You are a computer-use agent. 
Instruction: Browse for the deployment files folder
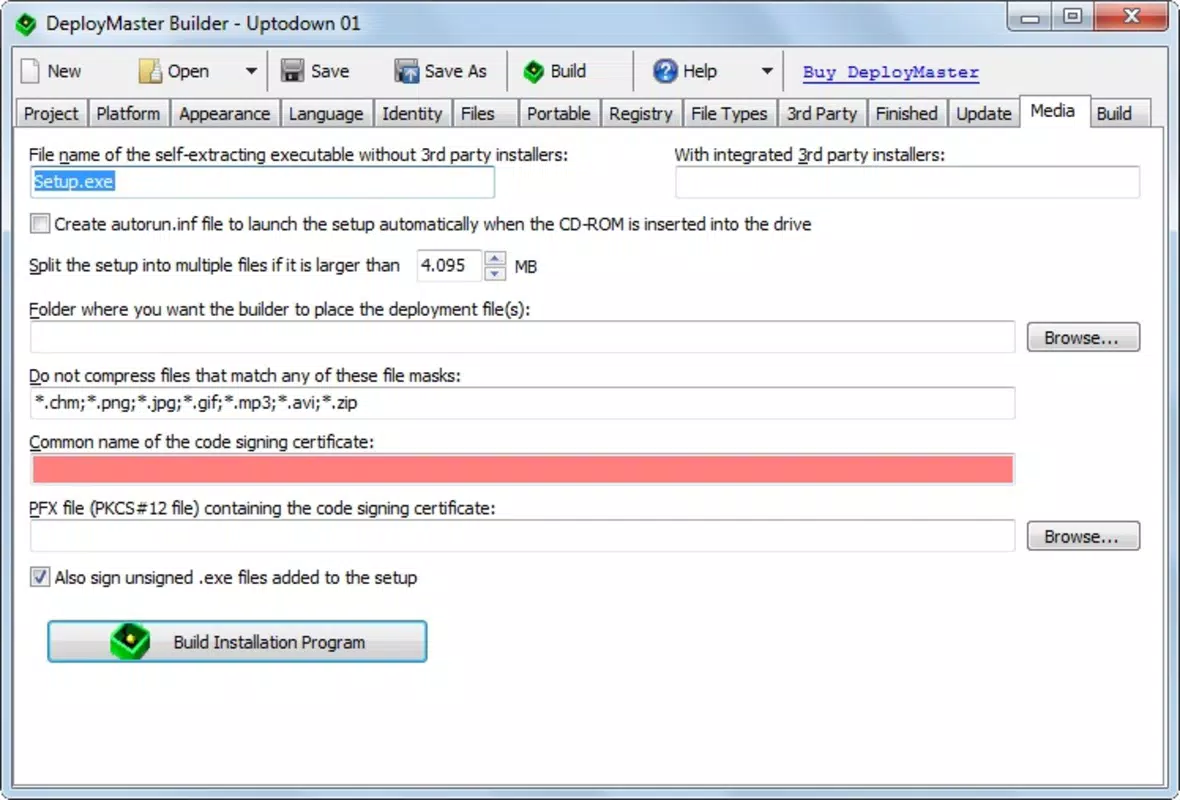[x=1083, y=338]
